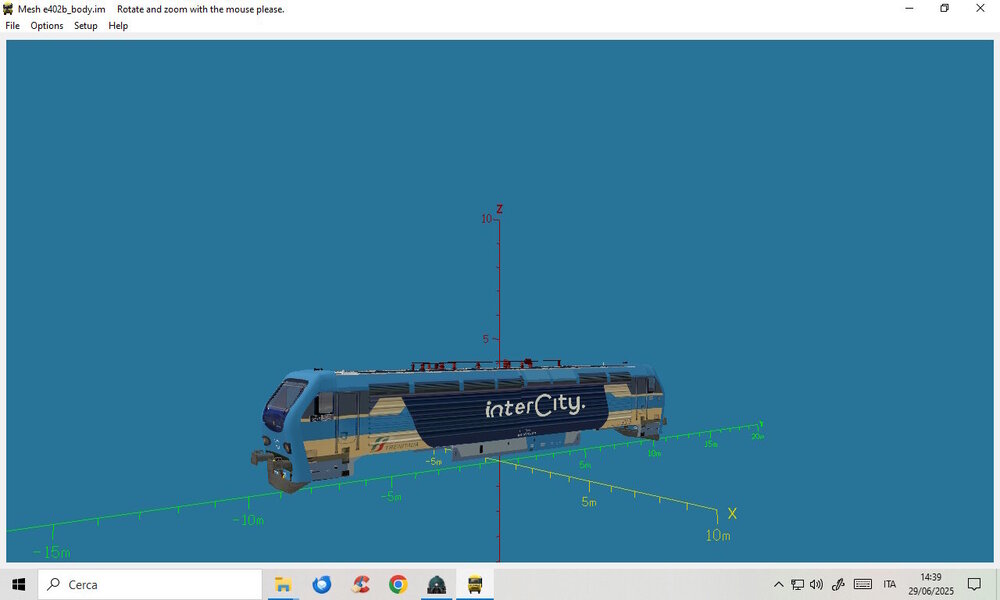The height and width of the screenshot is (600, 1000).
Task: Open Google Chrome from the taskbar
Action: pyautogui.click(x=399, y=584)
